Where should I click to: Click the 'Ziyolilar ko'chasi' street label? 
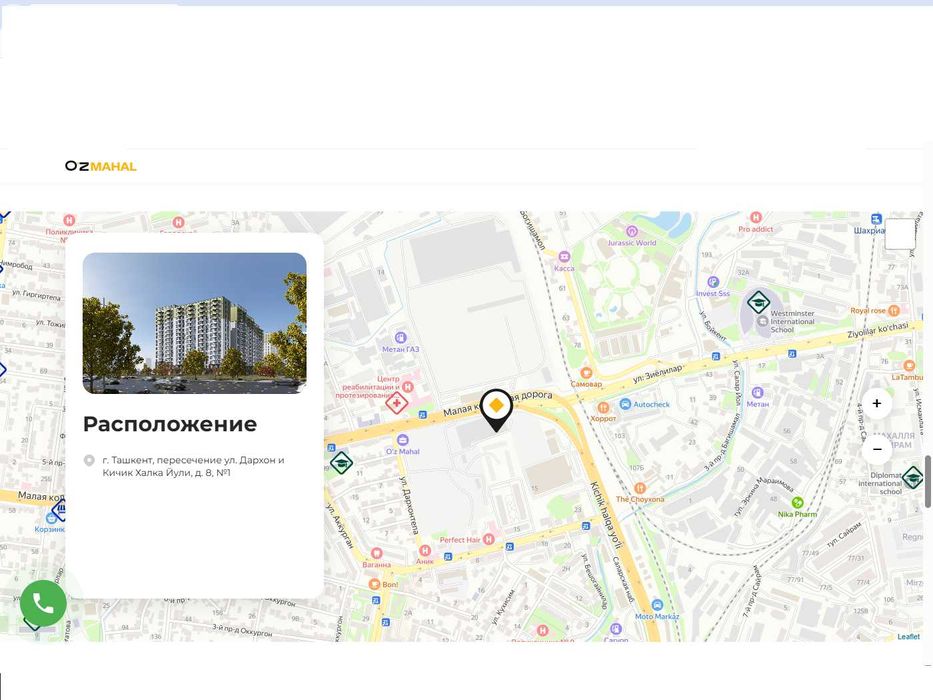click(x=878, y=330)
